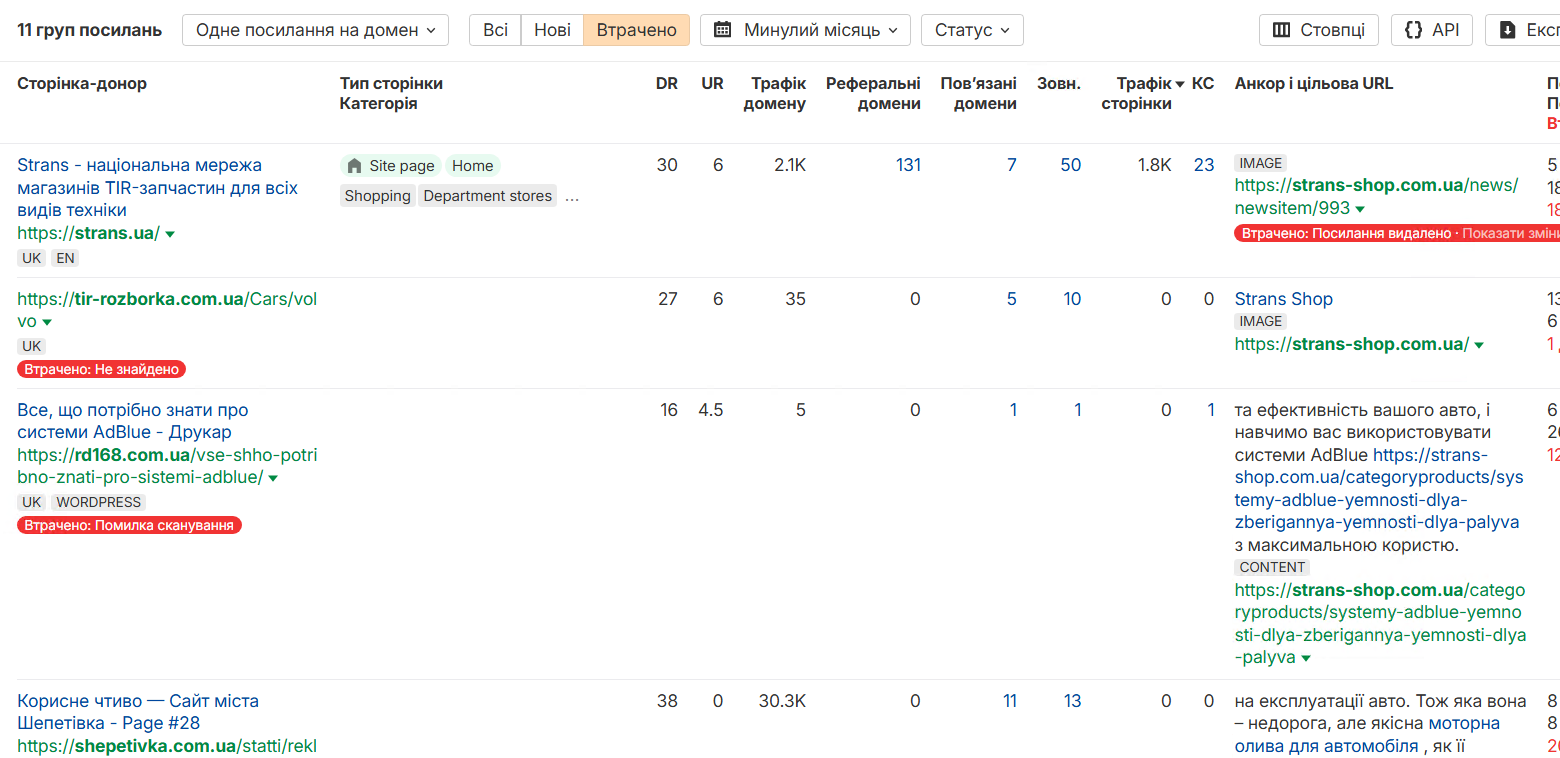Open arrow menu beside tir-rozborka Cars/volvo URL
Viewport: 1560px width, 758px height.
pyautogui.click(x=47, y=322)
